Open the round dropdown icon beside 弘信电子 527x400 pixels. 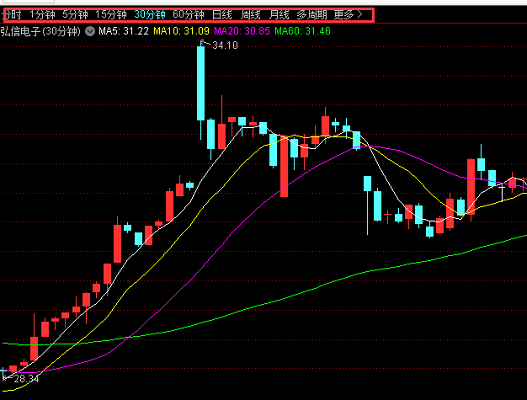point(90,31)
